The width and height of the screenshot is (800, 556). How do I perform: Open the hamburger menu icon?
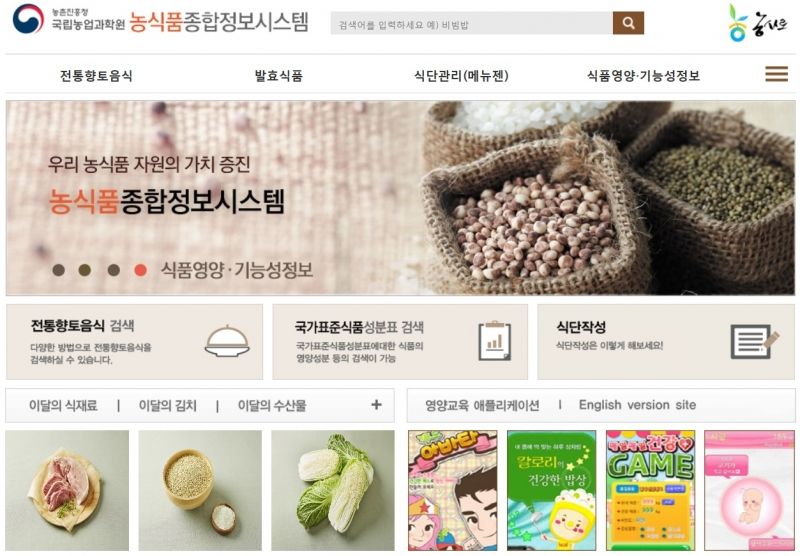[776, 74]
